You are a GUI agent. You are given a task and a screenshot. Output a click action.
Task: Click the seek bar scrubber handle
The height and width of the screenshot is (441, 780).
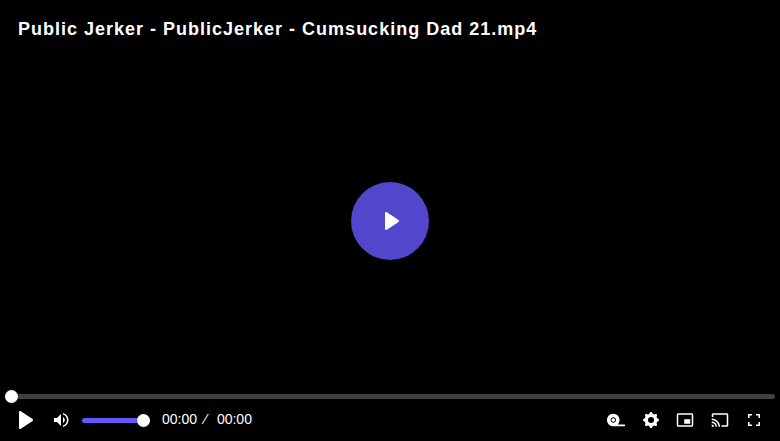[x=11, y=396]
